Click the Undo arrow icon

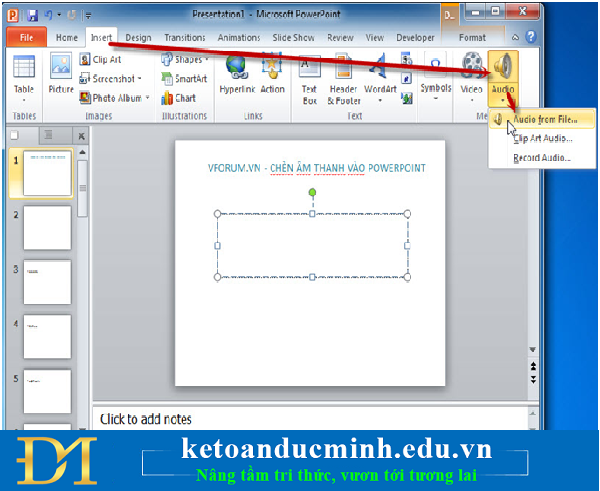(x=49, y=15)
